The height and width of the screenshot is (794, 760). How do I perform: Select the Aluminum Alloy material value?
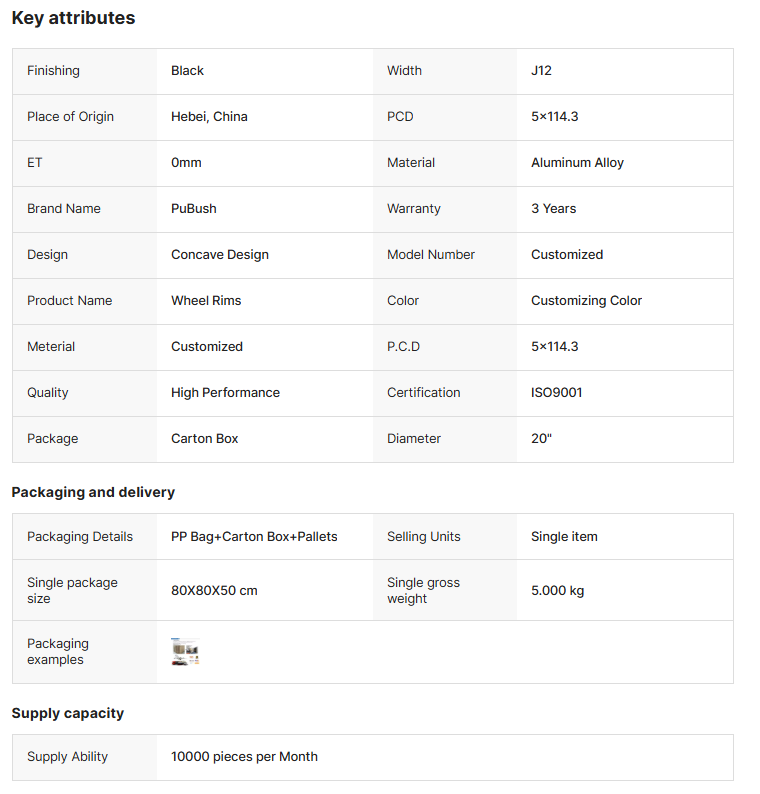(577, 162)
